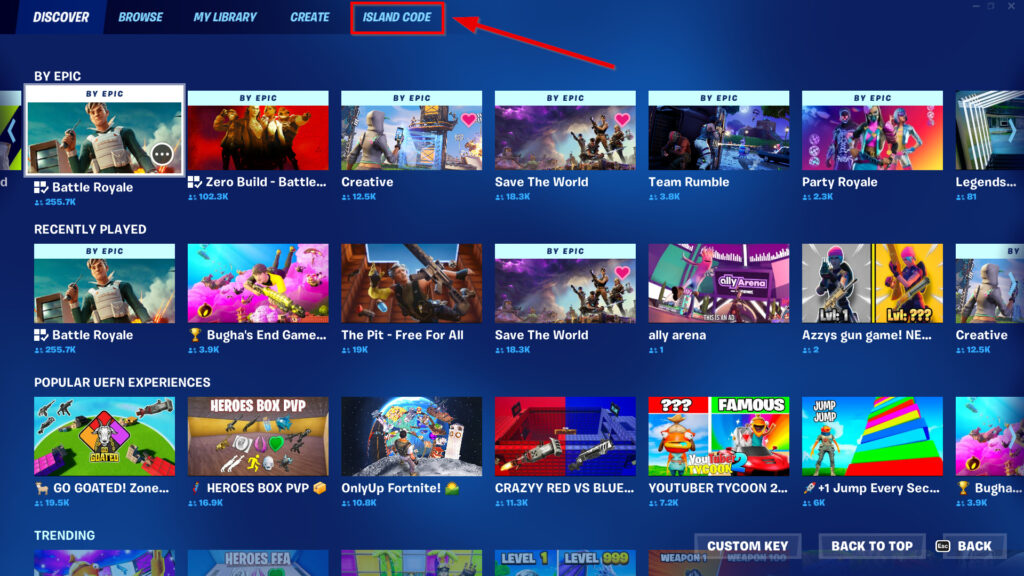The image size is (1024, 576).
Task: Select the Zero Build Battle Royale thumbnail
Action: pos(257,136)
